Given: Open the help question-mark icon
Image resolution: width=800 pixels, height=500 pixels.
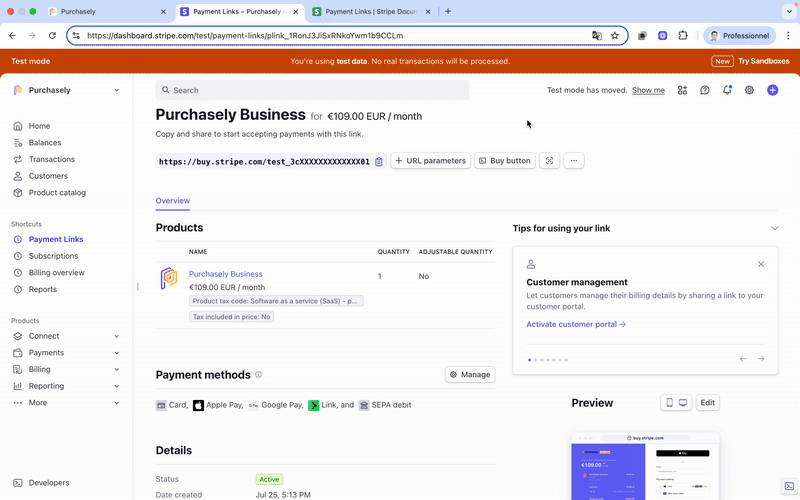Looking at the screenshot, I should point(705,90).
